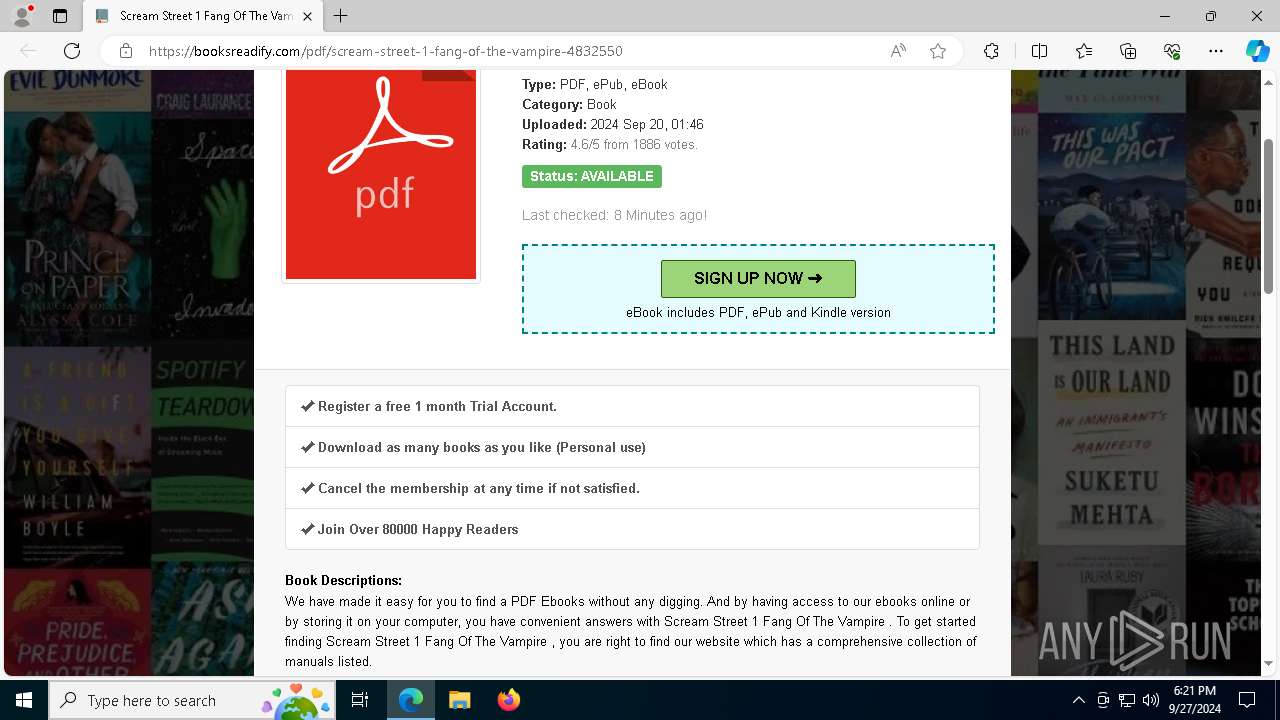Click the Edge profile avatar icon
This screenshot has height=720, width=1280.
pyautogui.click(x=22, y=16)
